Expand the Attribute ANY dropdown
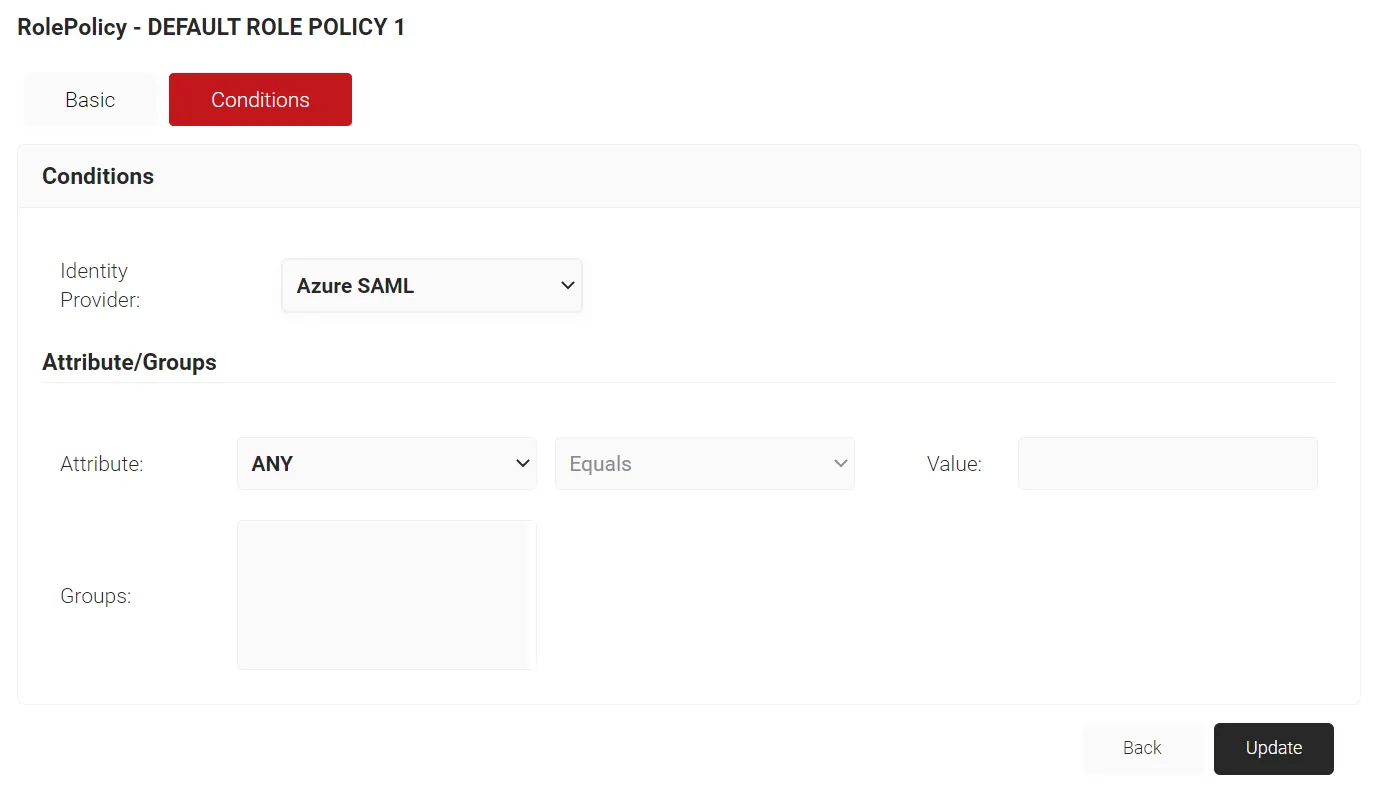The image size is (1381, 796). 387,464
